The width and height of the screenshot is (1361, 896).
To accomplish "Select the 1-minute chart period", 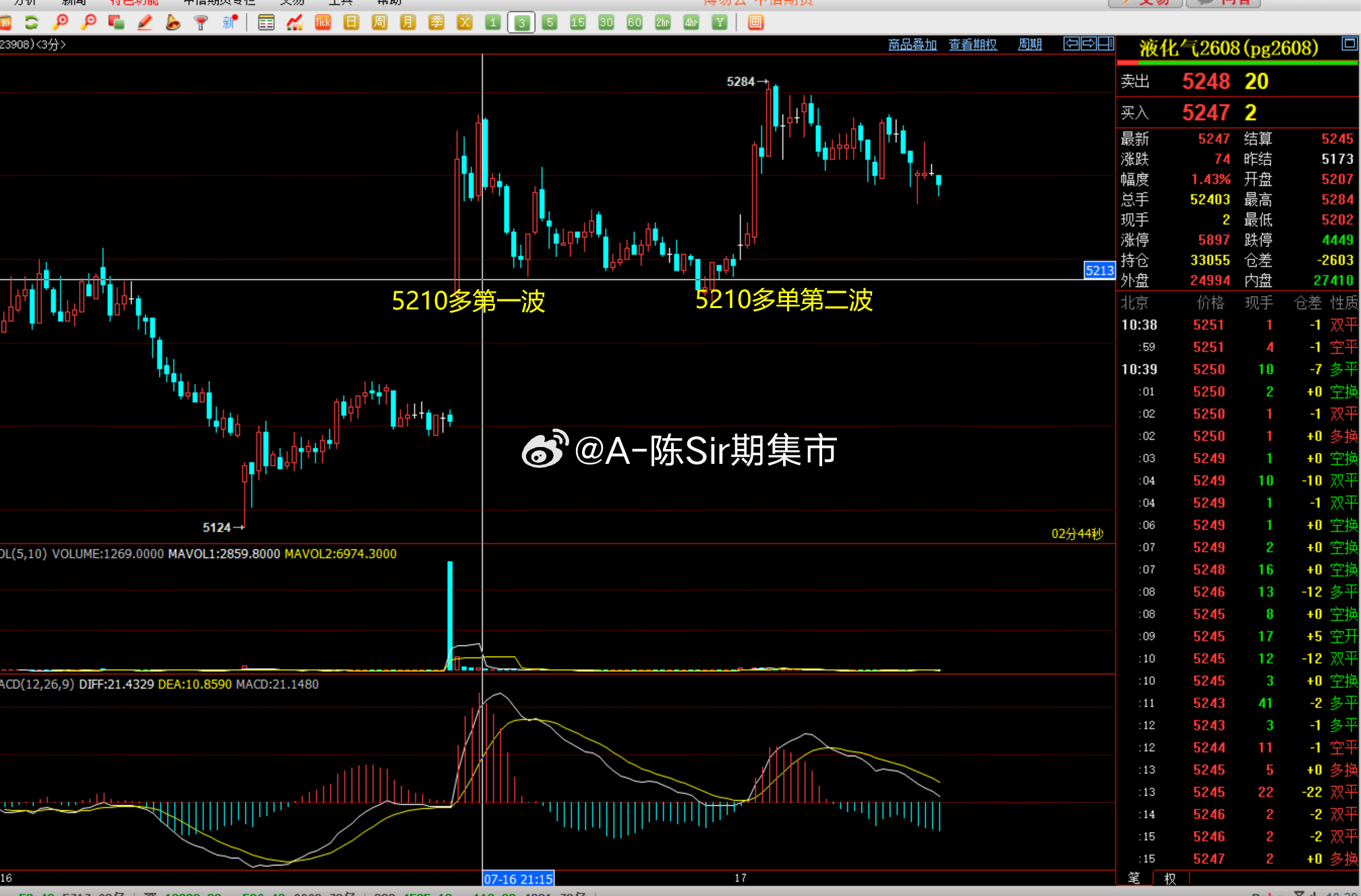I will (x=493, y=23).
